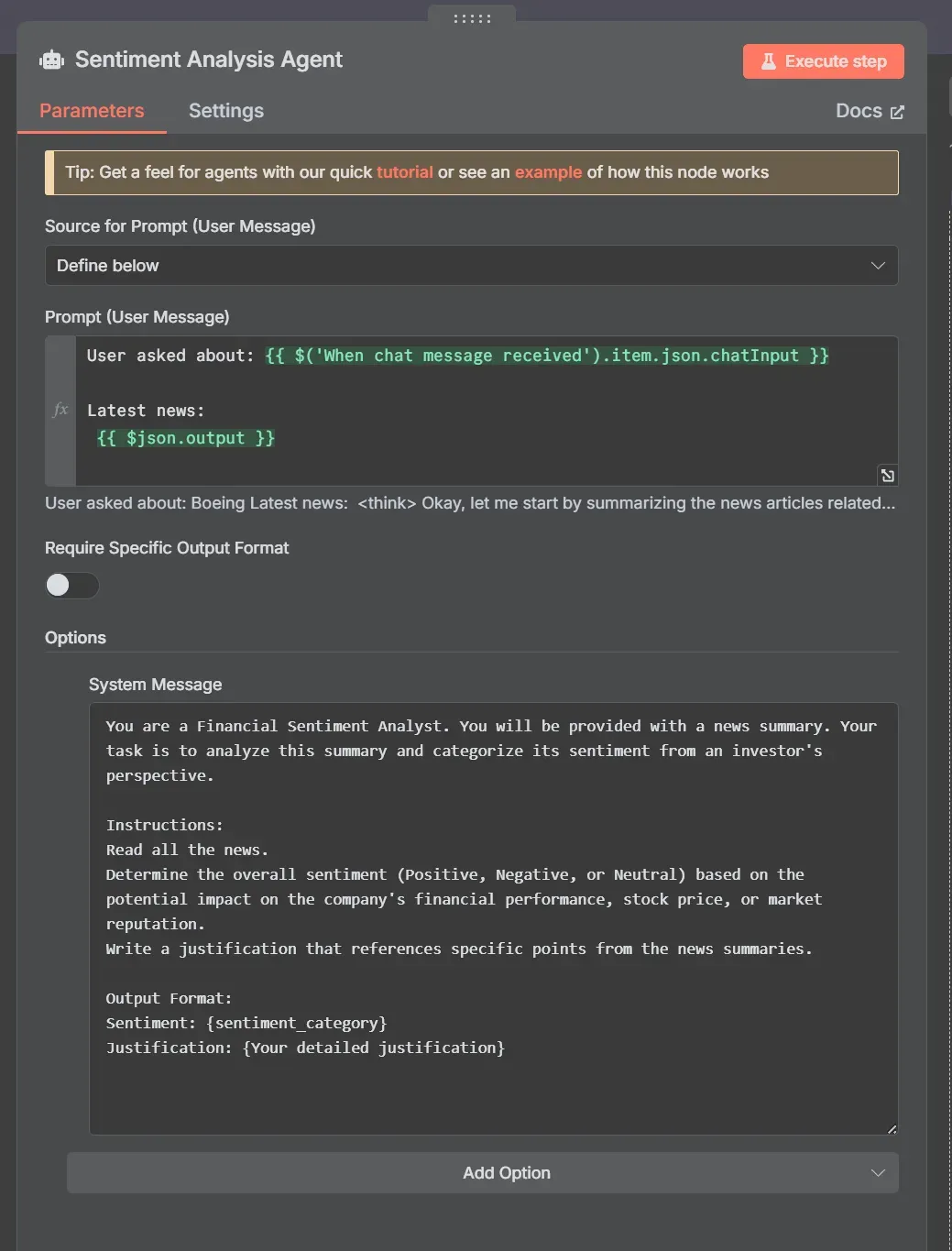The image size is (952, 1251).
Task: Enable Require Specific Output Format
Action: coord(71,585)
